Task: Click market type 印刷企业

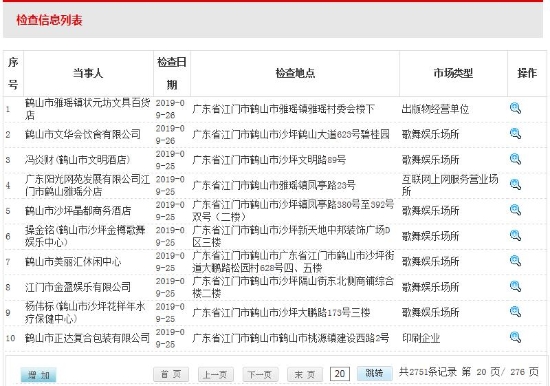Action: 421,338
